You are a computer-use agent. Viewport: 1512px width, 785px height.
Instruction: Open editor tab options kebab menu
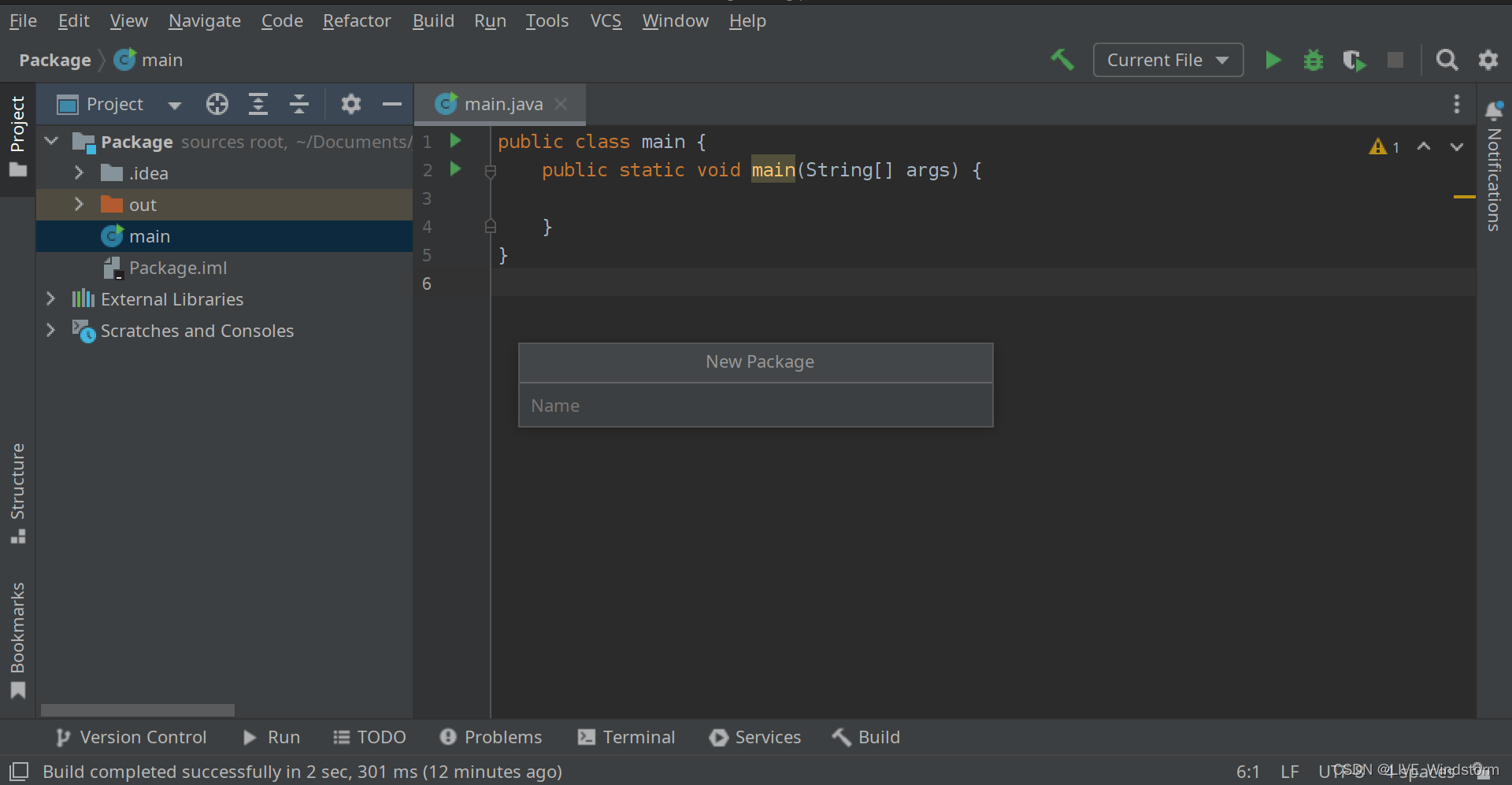click(1457, 104)
